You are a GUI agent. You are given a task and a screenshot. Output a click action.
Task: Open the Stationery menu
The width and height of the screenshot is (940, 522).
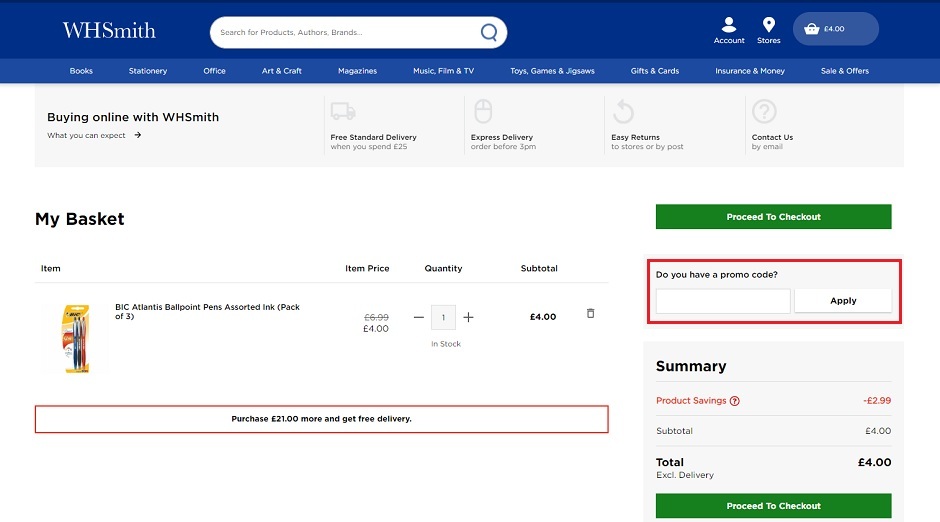coord(147,71)
